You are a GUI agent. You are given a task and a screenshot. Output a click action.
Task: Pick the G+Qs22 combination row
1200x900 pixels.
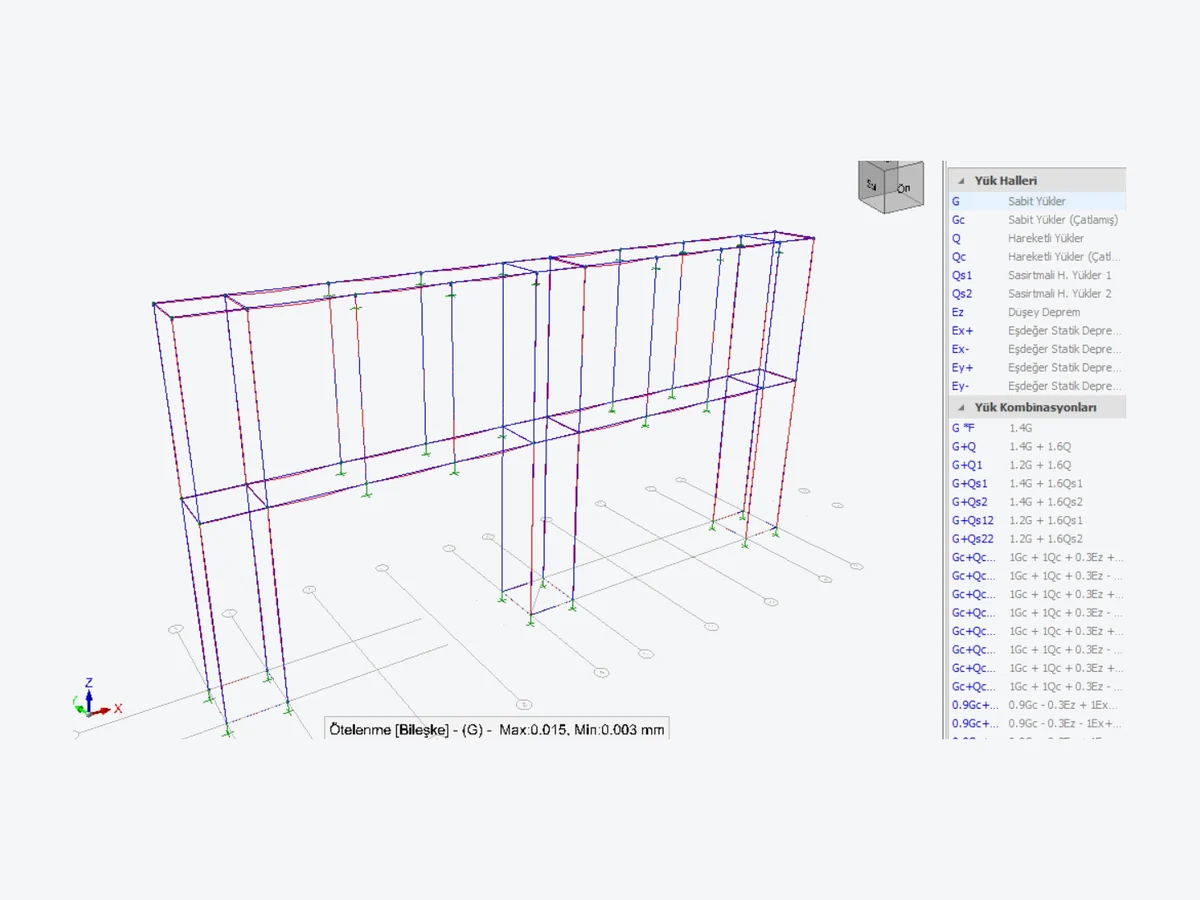(x=1037, y=539)
